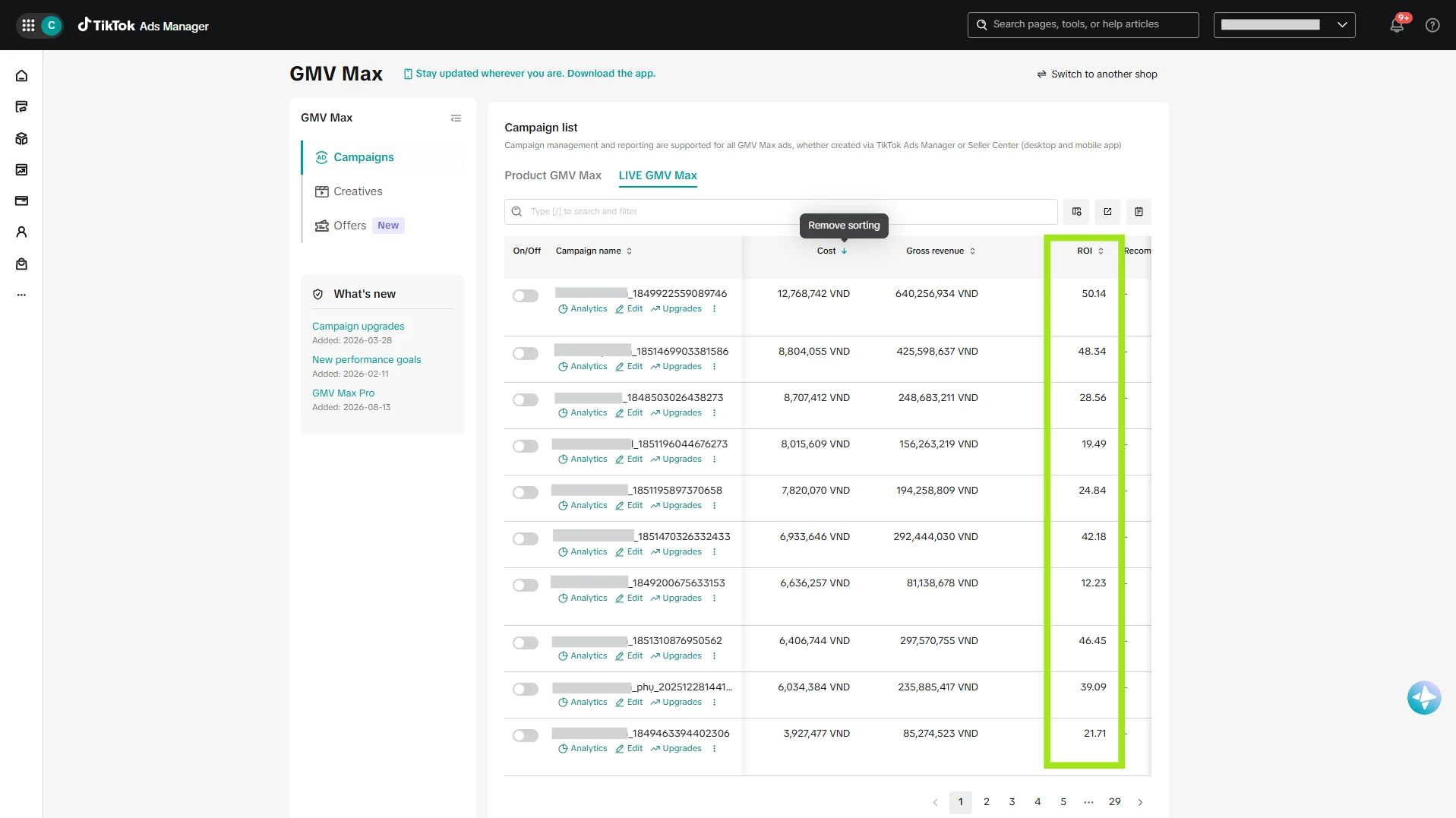Screen dimensions: 1456x818
Task: Click Switch to another shop
Action: click(1097, 74)
